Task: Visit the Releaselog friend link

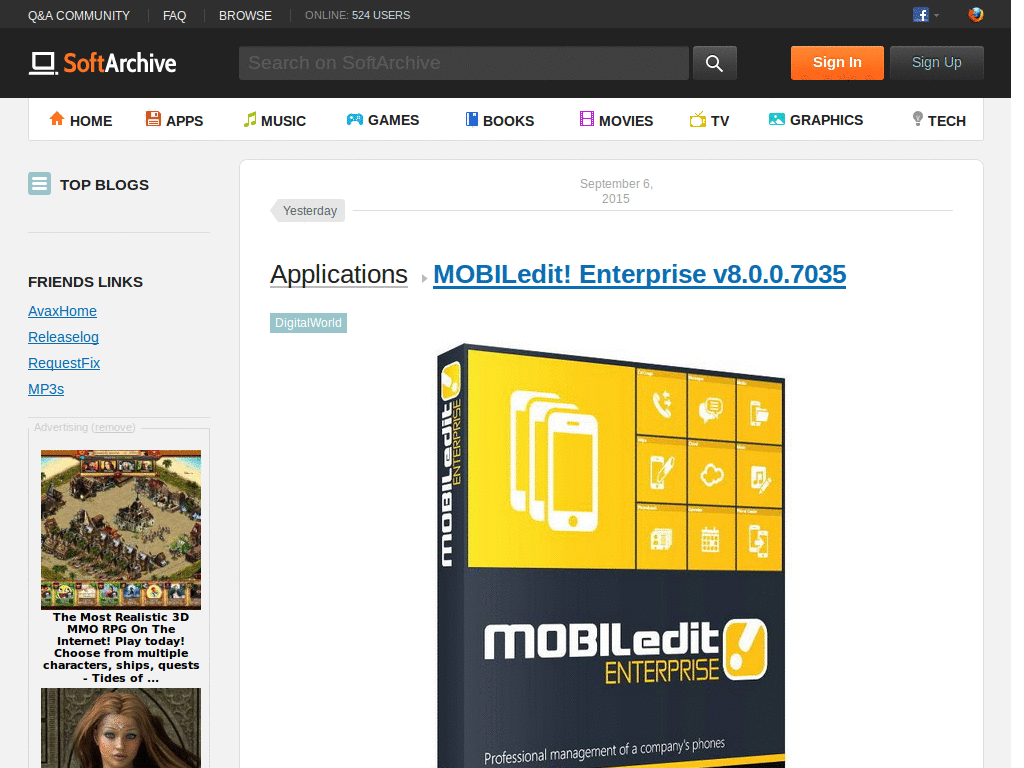Action: click(x=63, y=338)
